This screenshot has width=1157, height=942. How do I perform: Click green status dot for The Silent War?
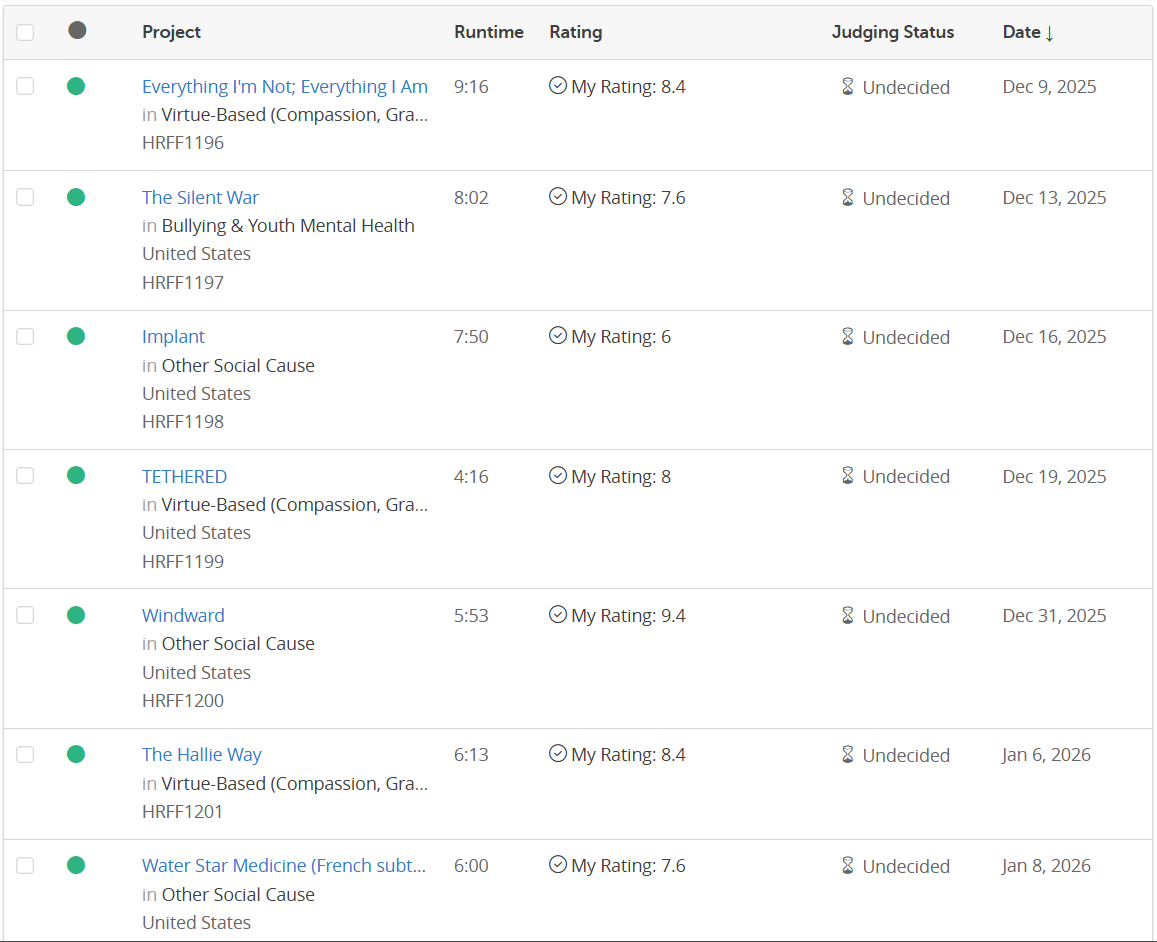pyautogui.click(x=76, y=197)
